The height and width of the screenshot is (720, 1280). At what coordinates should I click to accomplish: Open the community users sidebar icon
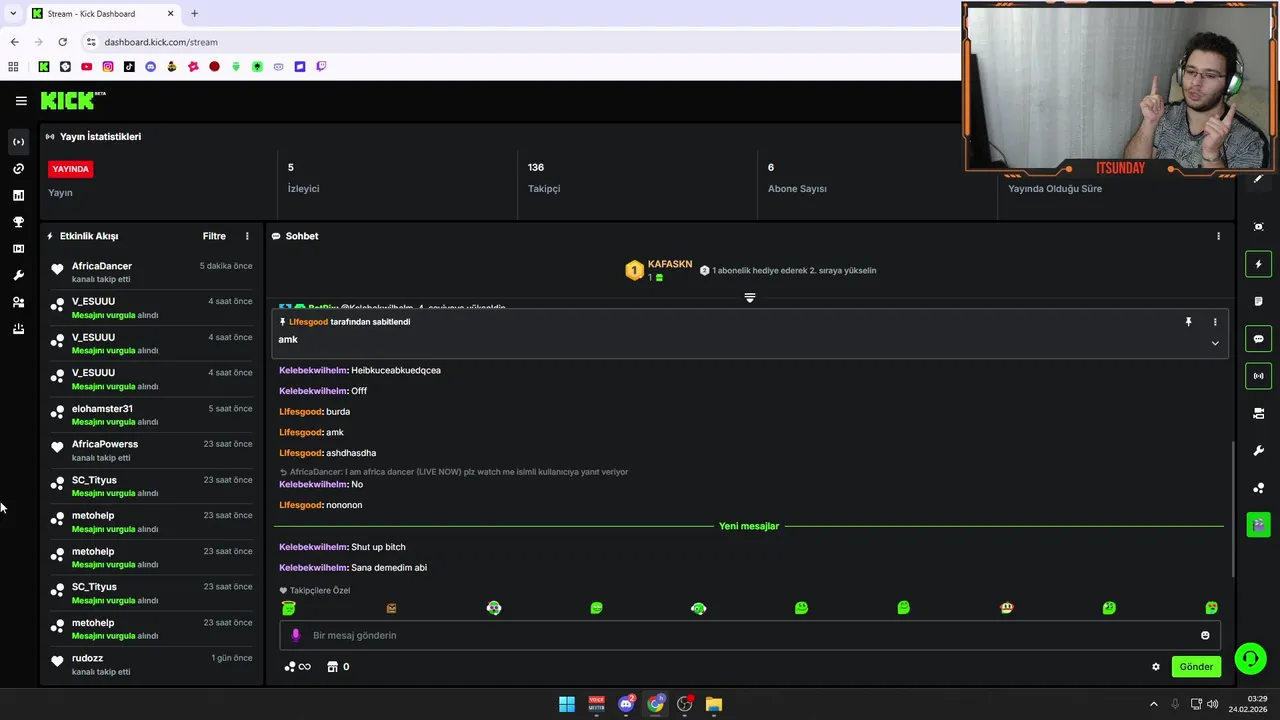(18, 302)
